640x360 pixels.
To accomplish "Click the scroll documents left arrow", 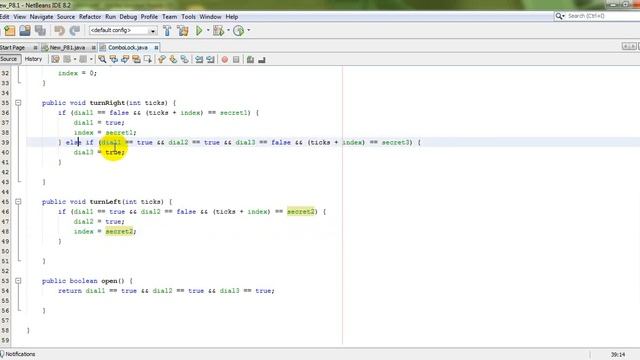I will tap(625, 47).
